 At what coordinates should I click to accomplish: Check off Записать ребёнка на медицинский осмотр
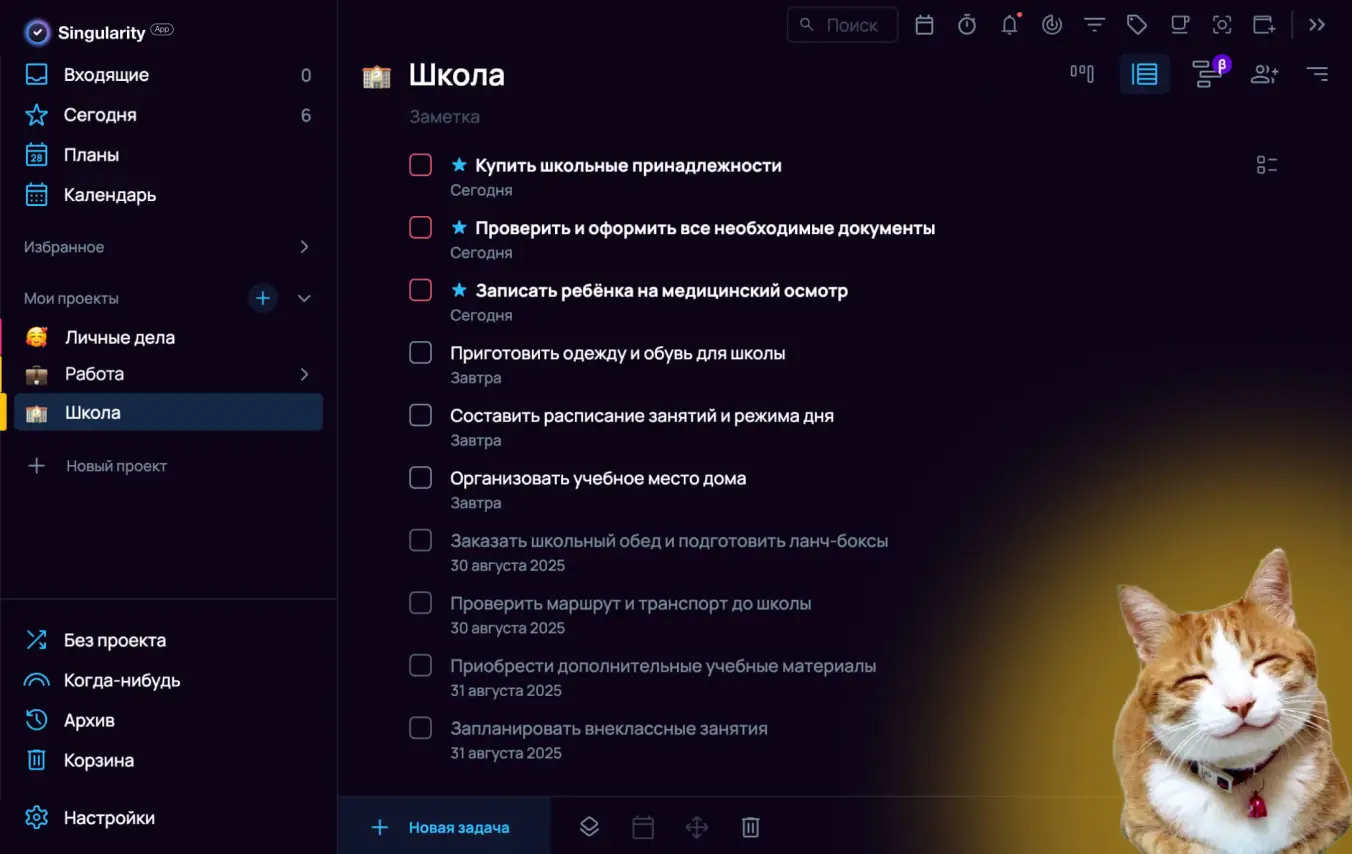pyautogui.click(x=421, y=290)
